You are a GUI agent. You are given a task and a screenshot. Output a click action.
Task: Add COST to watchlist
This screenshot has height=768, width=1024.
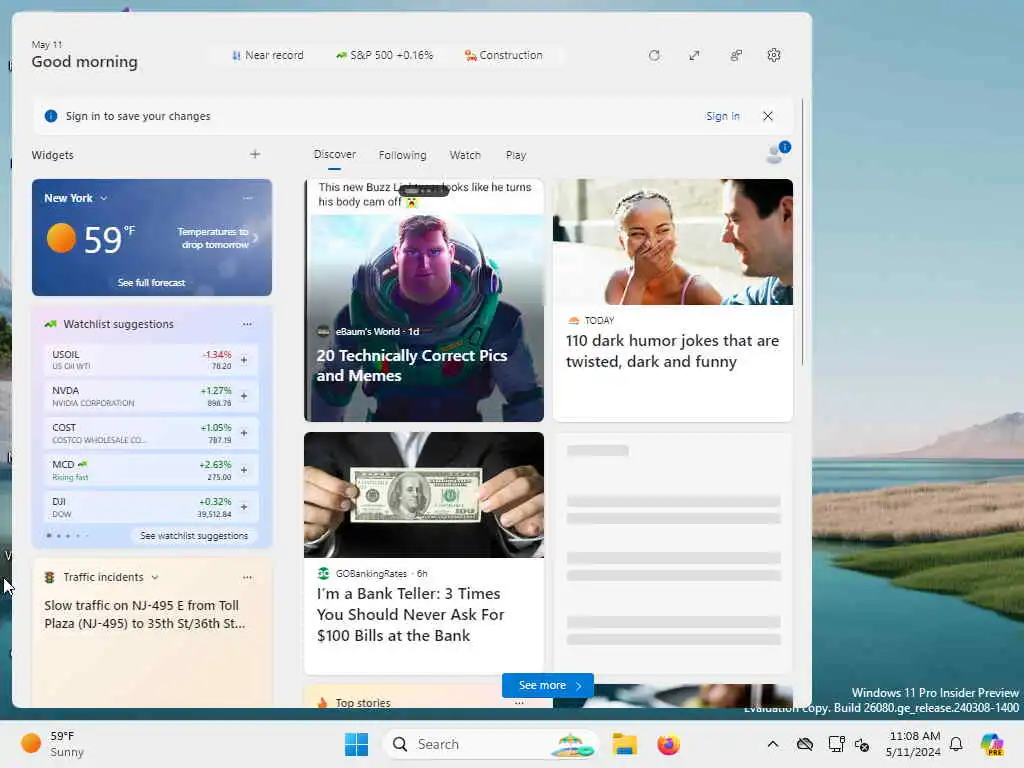point(244,432)
